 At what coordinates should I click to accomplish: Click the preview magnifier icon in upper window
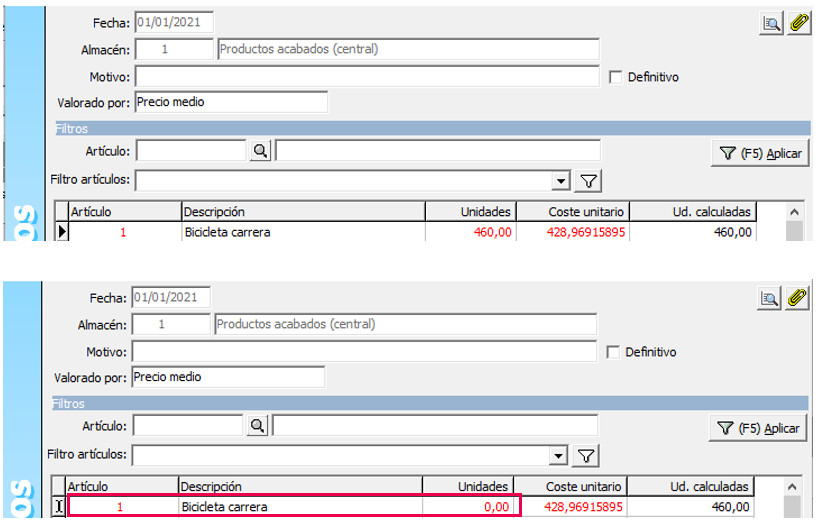(771, 23)
